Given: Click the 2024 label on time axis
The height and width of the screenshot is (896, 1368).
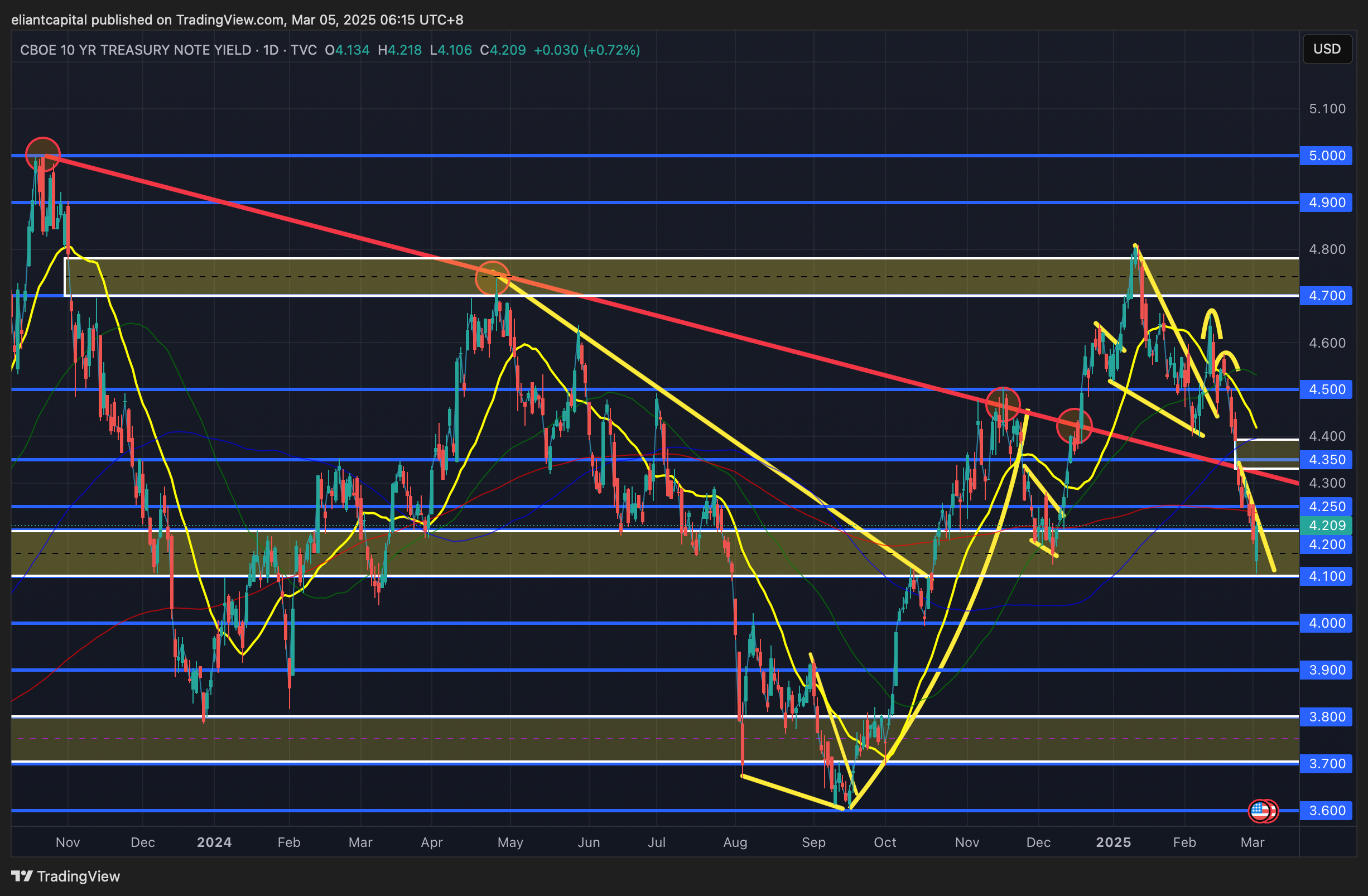Looking at the screenshot, I should tap(214, 842).
